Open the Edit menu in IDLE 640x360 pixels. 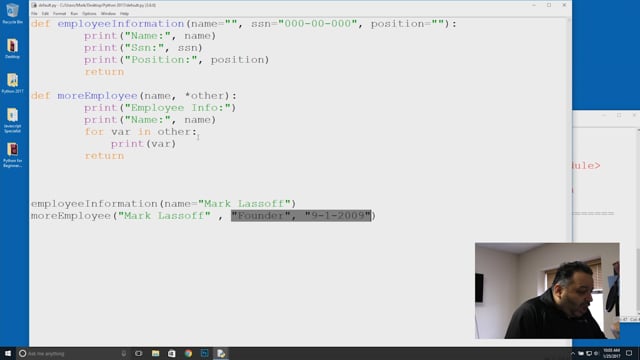click(x=45, y=13)
